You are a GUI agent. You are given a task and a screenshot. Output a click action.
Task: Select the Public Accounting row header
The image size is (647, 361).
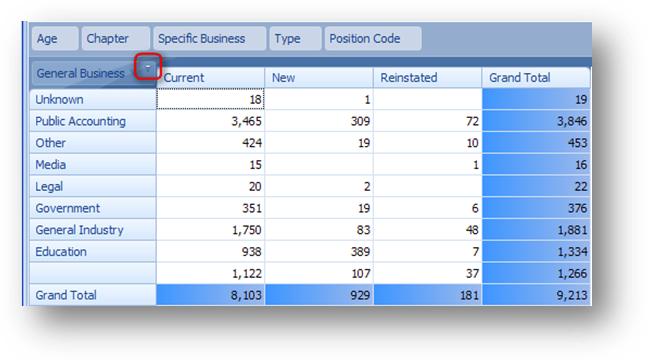coord(93,121)
